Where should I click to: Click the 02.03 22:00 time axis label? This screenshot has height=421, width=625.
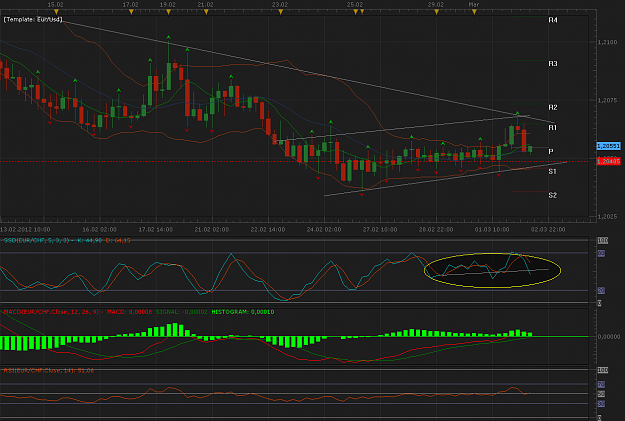point(548,230)
